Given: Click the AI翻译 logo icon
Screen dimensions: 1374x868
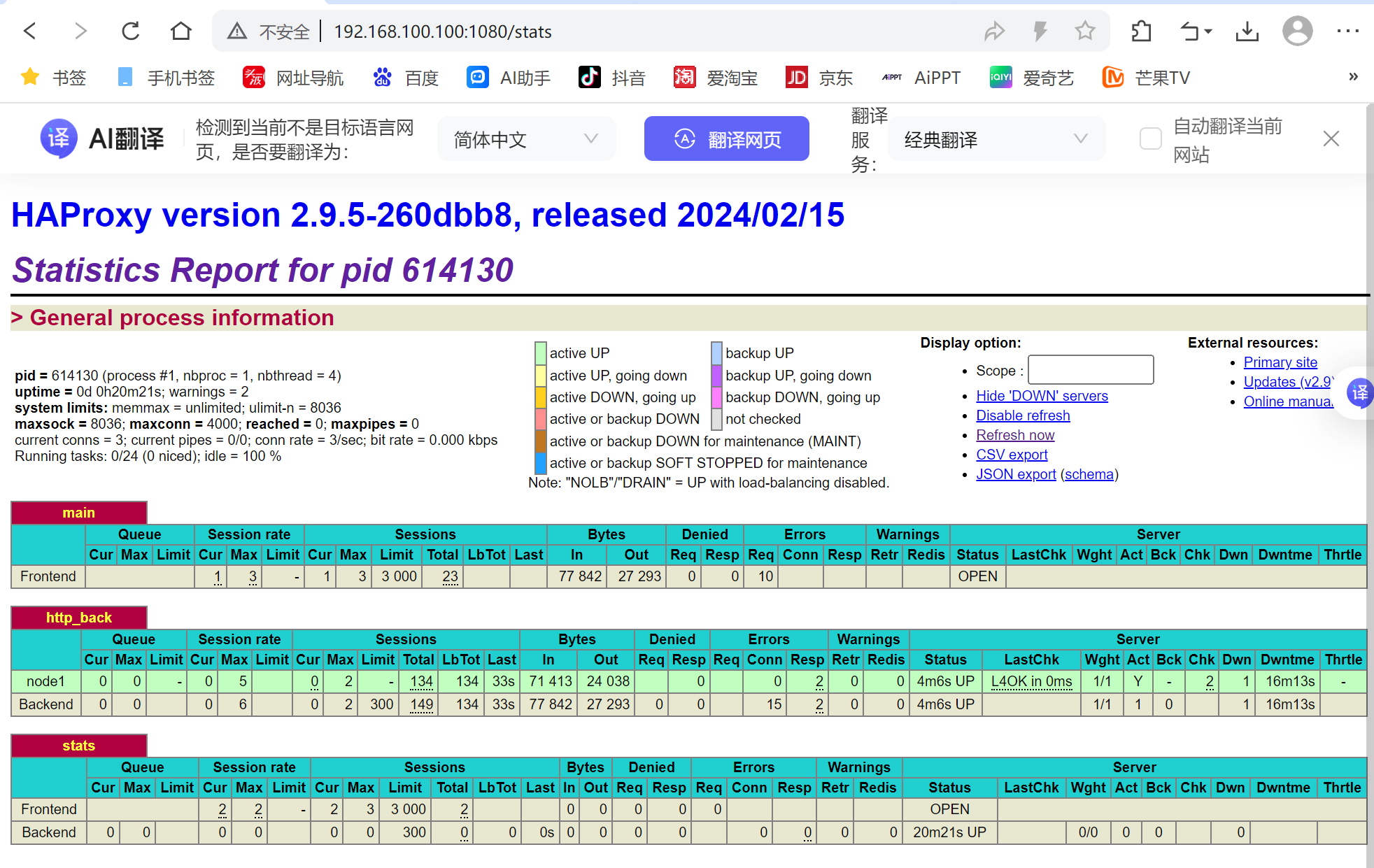Looking at the screenshot, I should pyautogui.click(x=59, y=138).
